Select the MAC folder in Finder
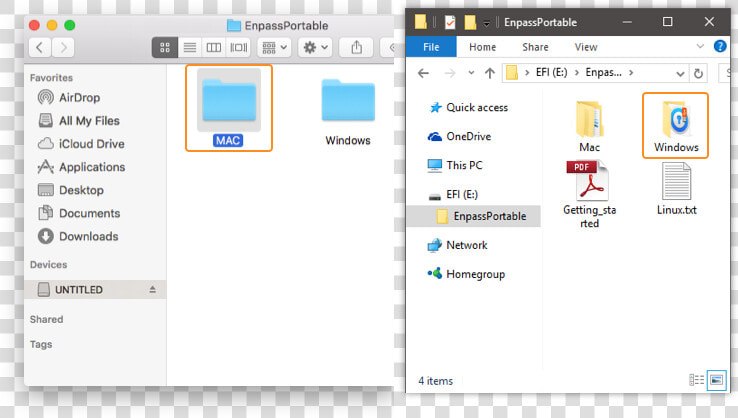 tap(229, 108)
